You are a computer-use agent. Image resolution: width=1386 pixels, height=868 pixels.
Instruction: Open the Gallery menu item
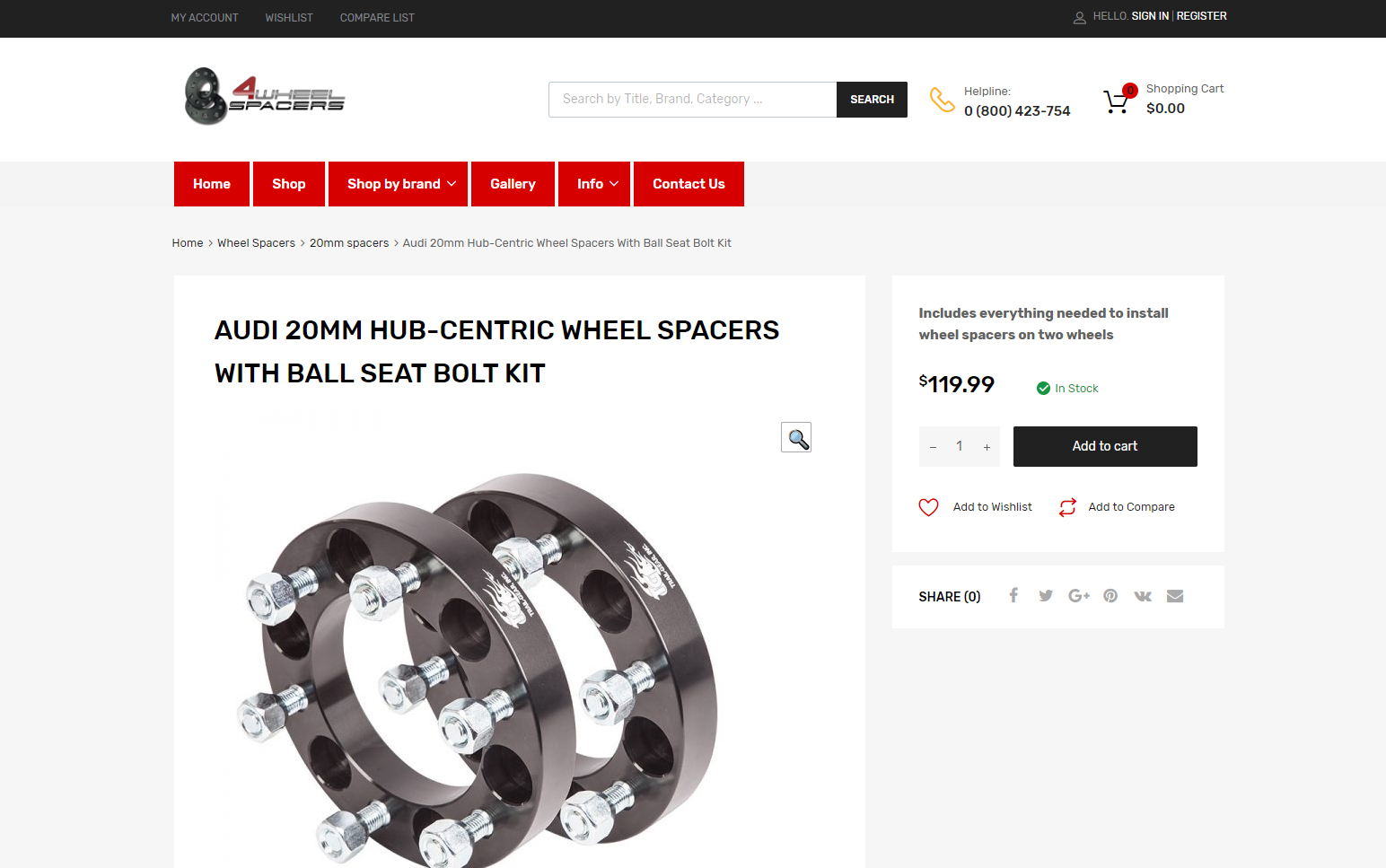513,184
